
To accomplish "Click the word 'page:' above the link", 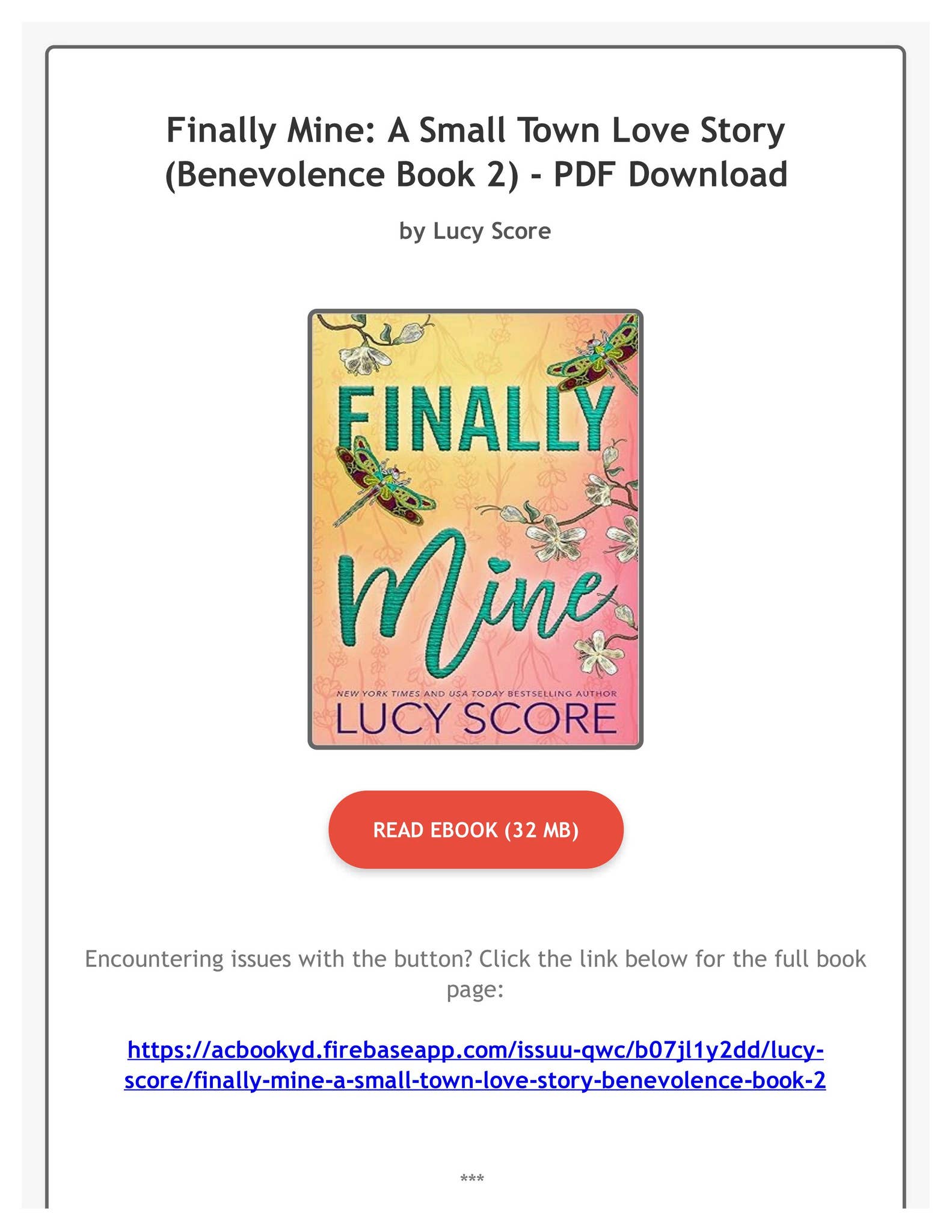I will (475, 990).
